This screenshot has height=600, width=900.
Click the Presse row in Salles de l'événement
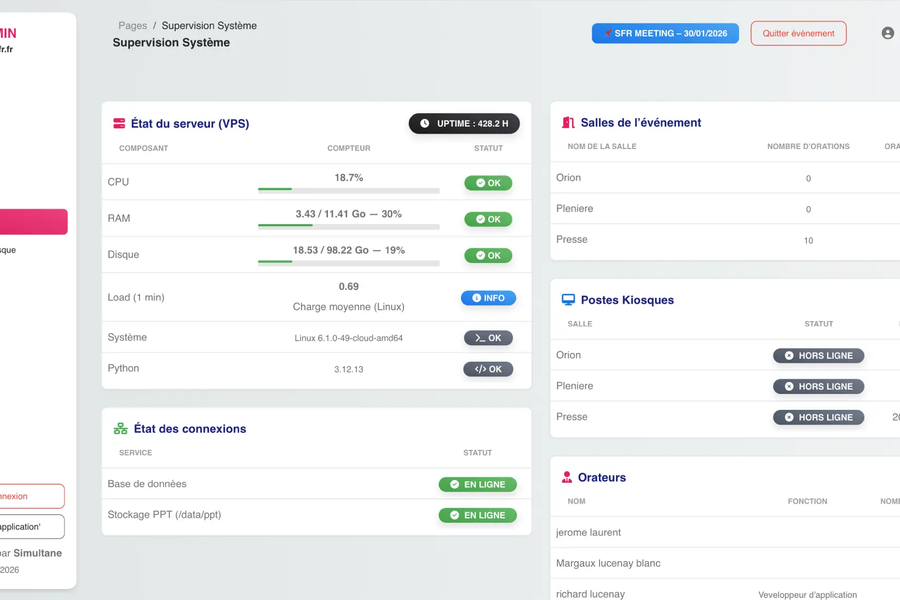point(725,240)
